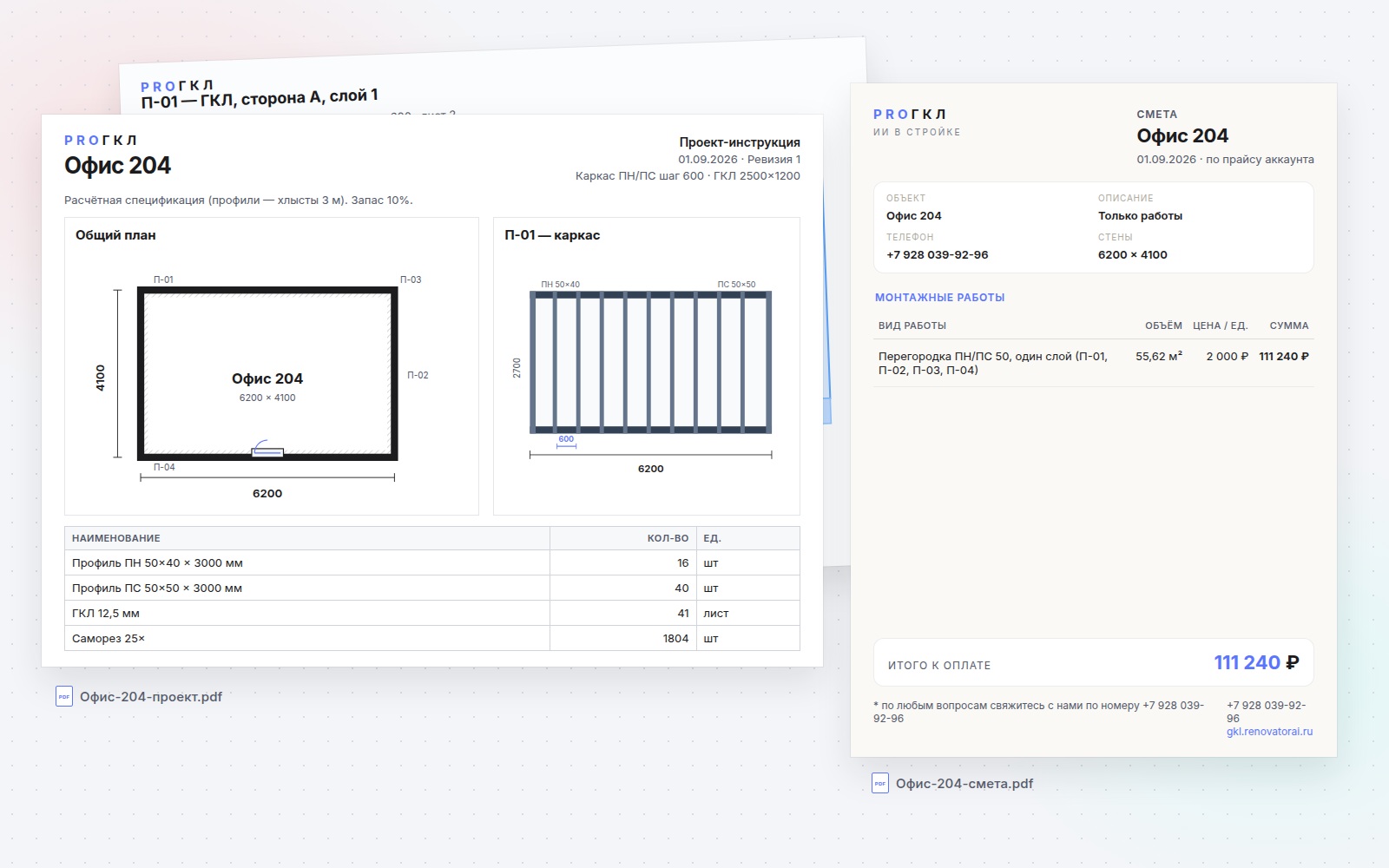
Task: Click the large total '111 240 ₽' beside Итого к оплате
Action: coord(1256,663)
